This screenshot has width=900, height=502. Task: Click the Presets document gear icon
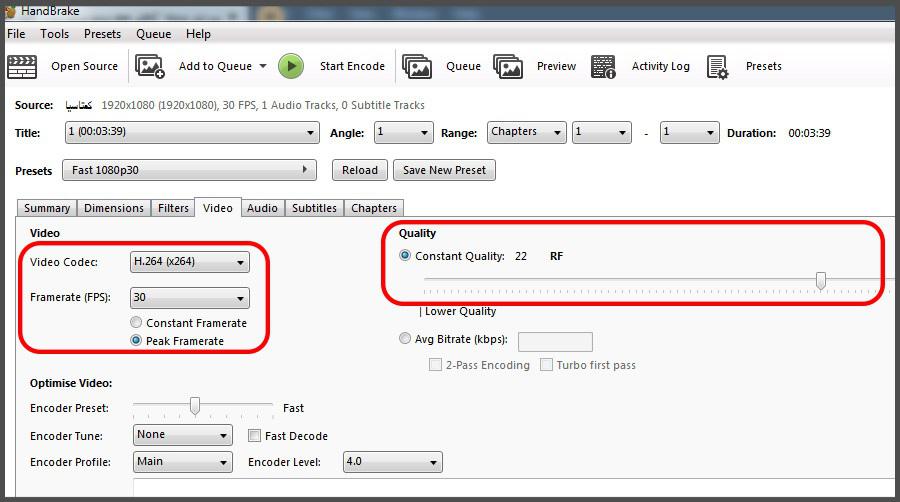tap(717, 67)
